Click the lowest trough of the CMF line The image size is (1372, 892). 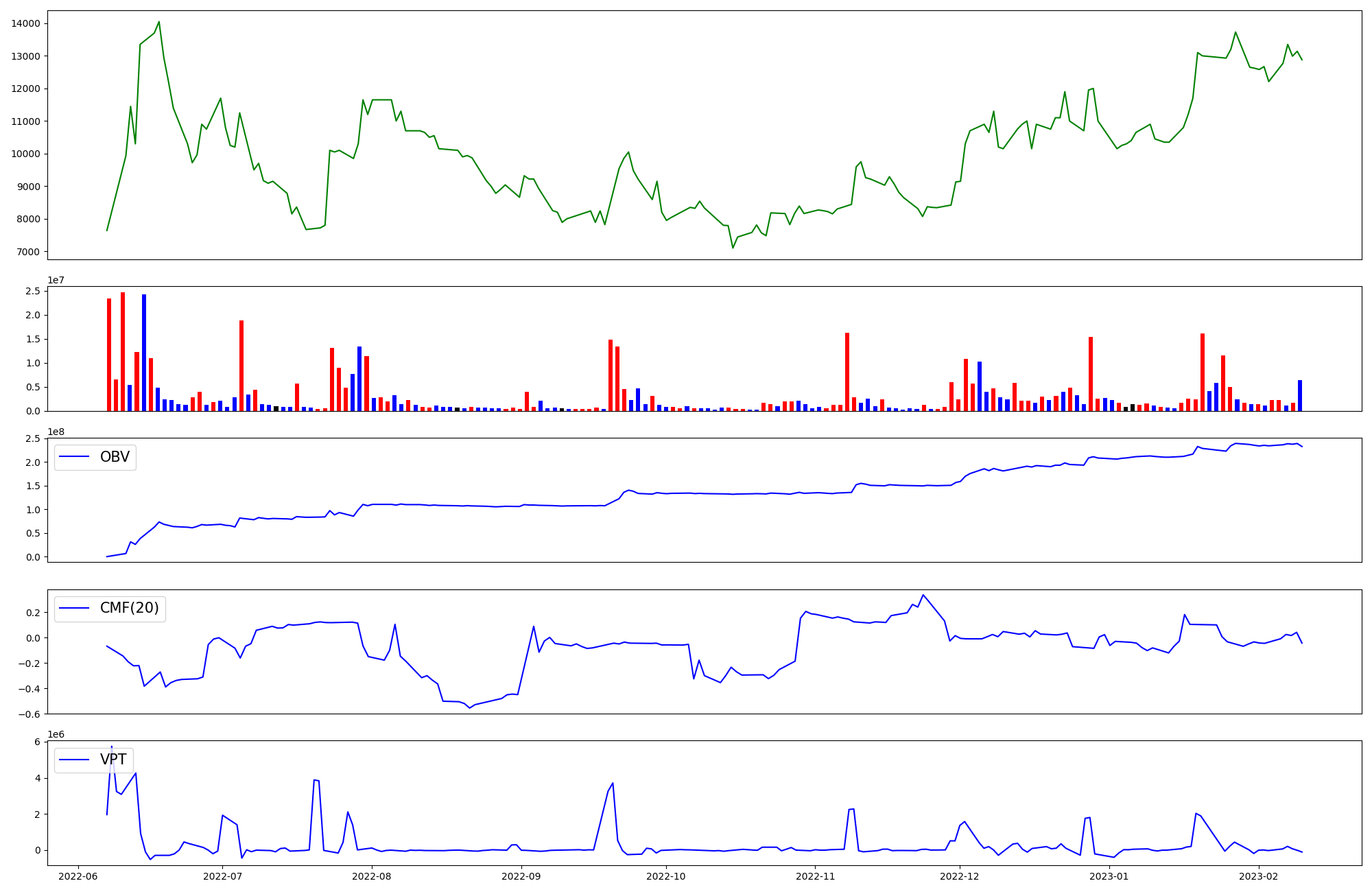coord(470,707)
